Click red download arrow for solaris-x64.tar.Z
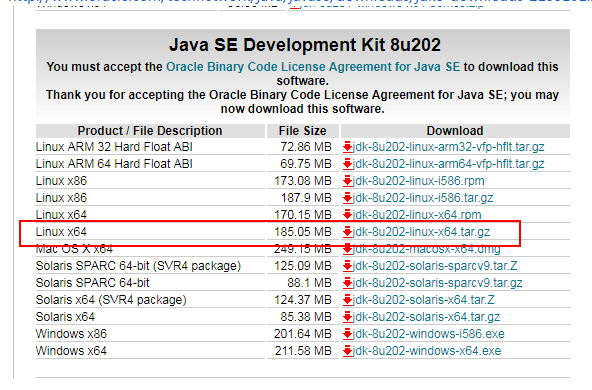This screenshot has height=390, width=592. [x=347, y=300]
